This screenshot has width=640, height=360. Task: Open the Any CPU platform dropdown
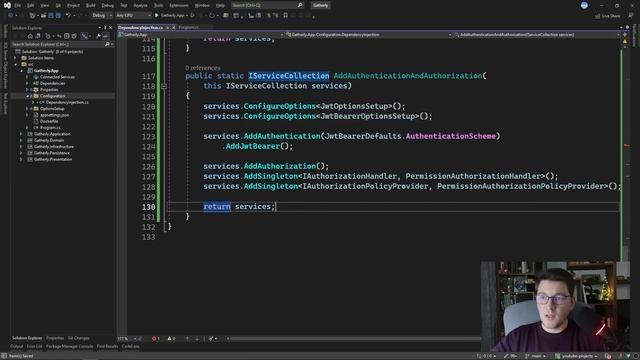[133, 16]
